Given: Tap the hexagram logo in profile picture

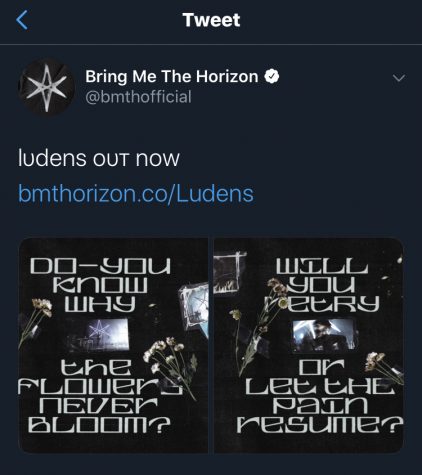Looking at the screenshot, I should coord(46,88).
